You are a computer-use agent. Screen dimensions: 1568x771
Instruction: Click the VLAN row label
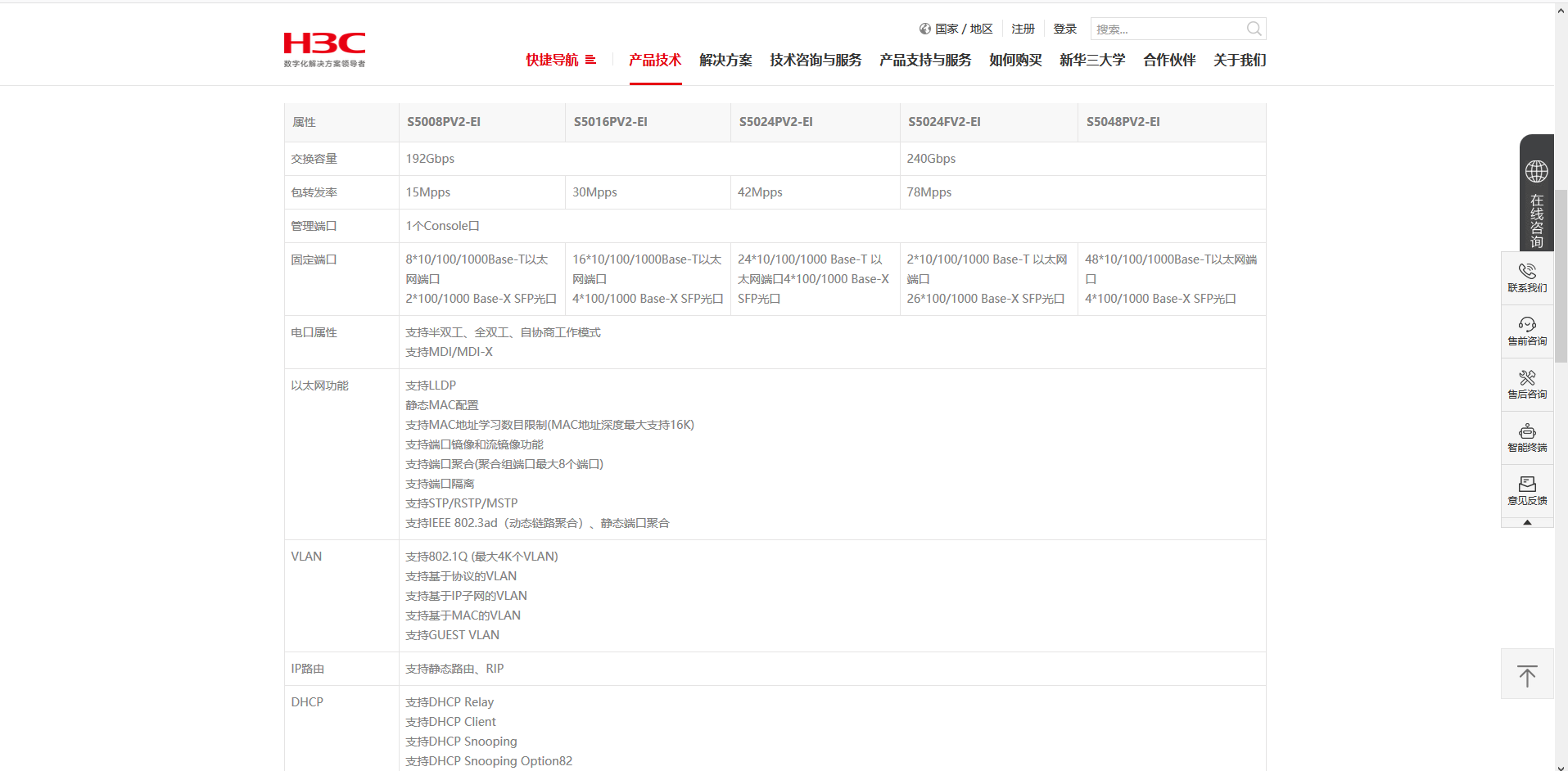click(x=306, y=557)
